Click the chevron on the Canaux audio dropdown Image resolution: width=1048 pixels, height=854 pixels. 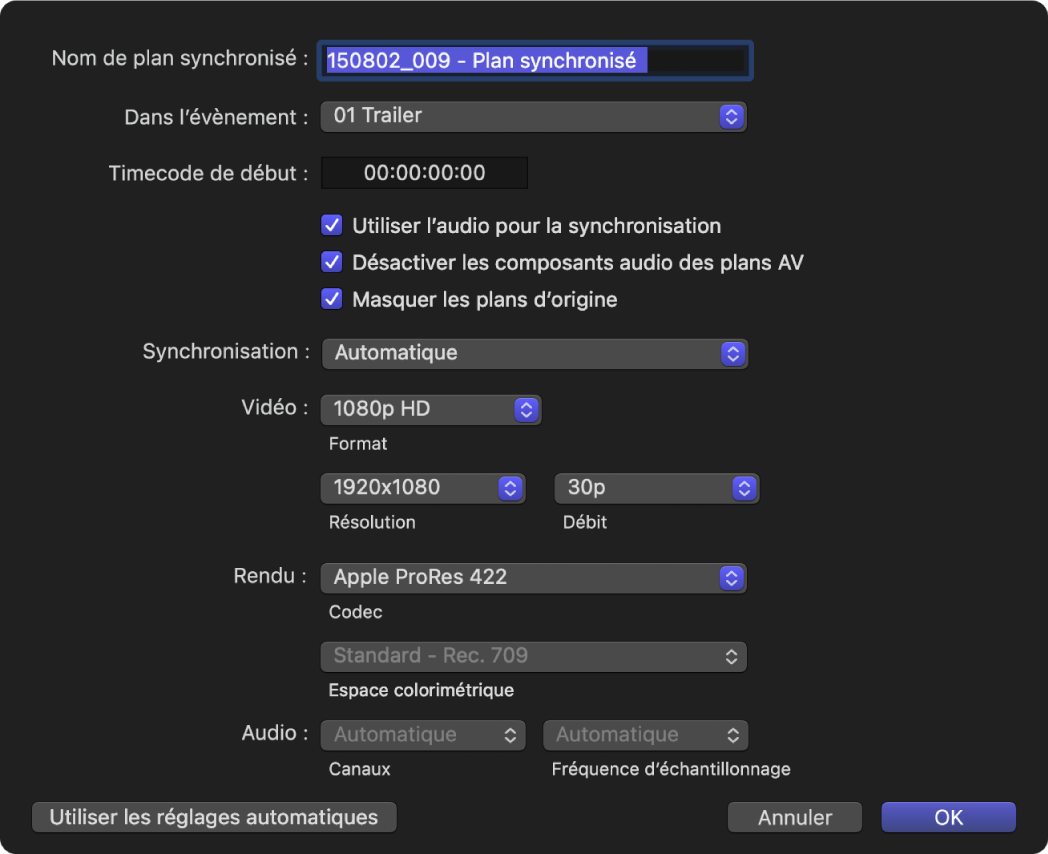point(511,735)
